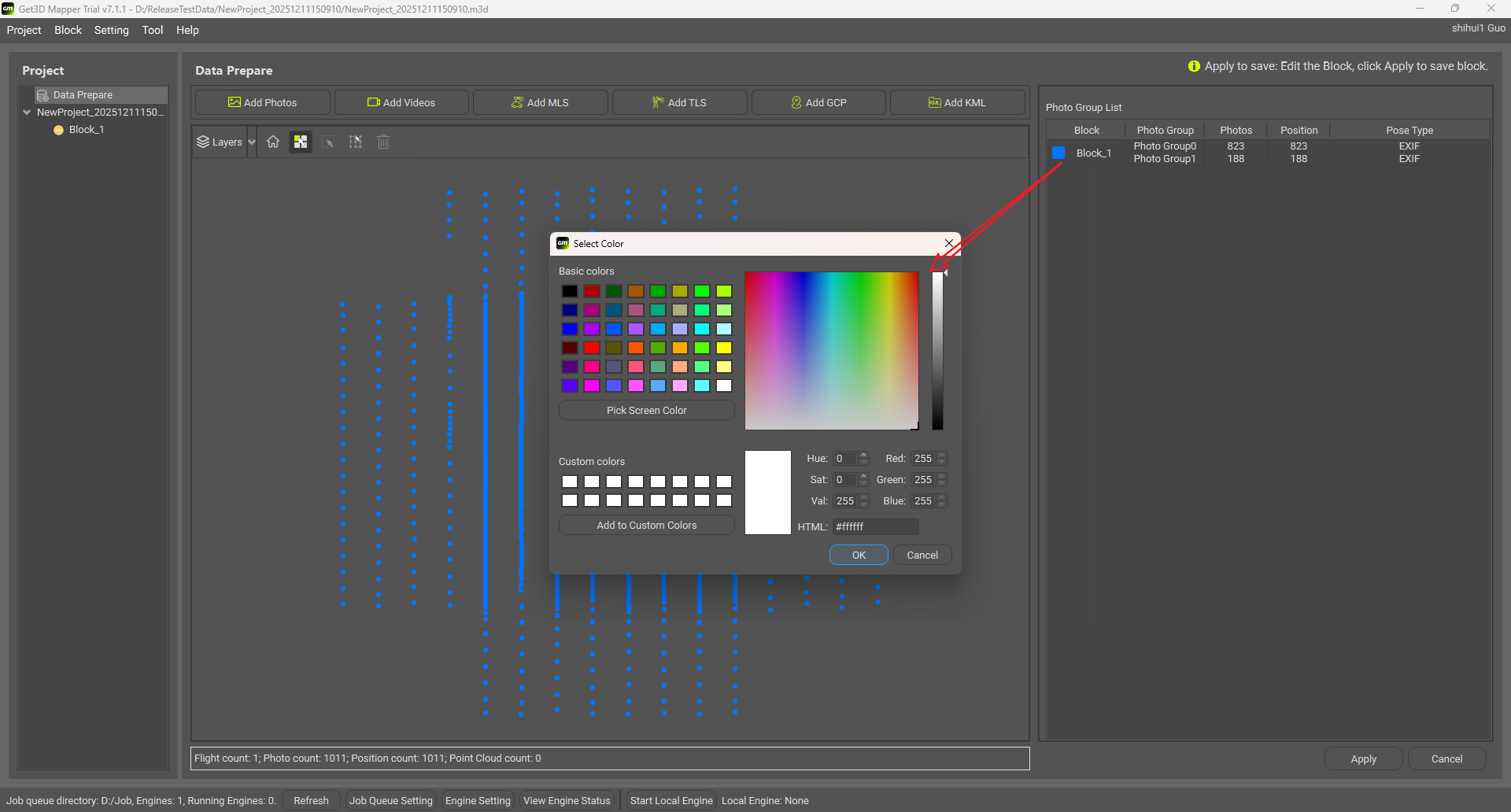The width and height of the screenshot is (1511, 812).
Task: Click Pick Screen Color button
Action: click(x=646, y=410)
